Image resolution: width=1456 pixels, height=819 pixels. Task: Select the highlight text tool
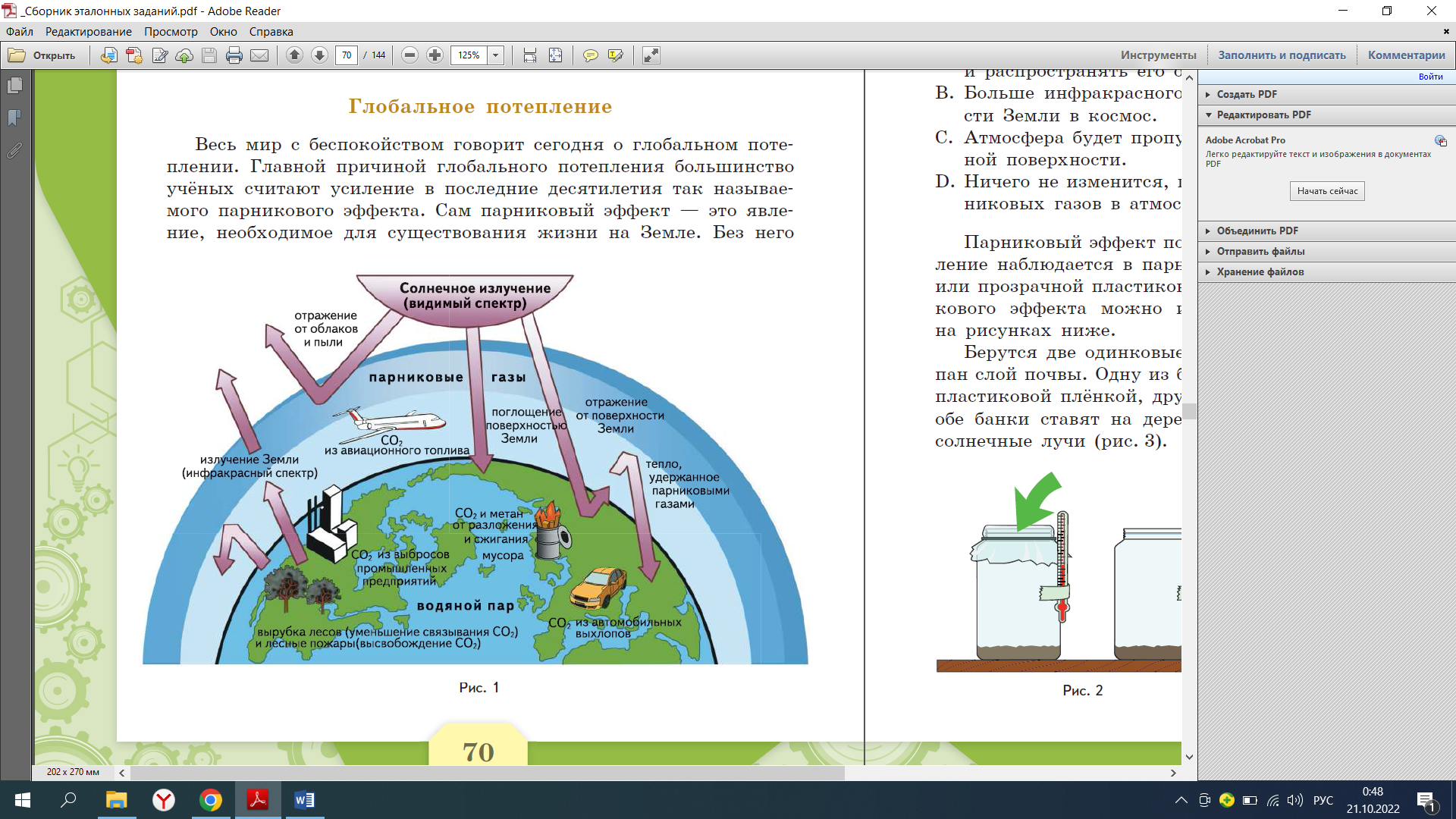pos(616,55)
